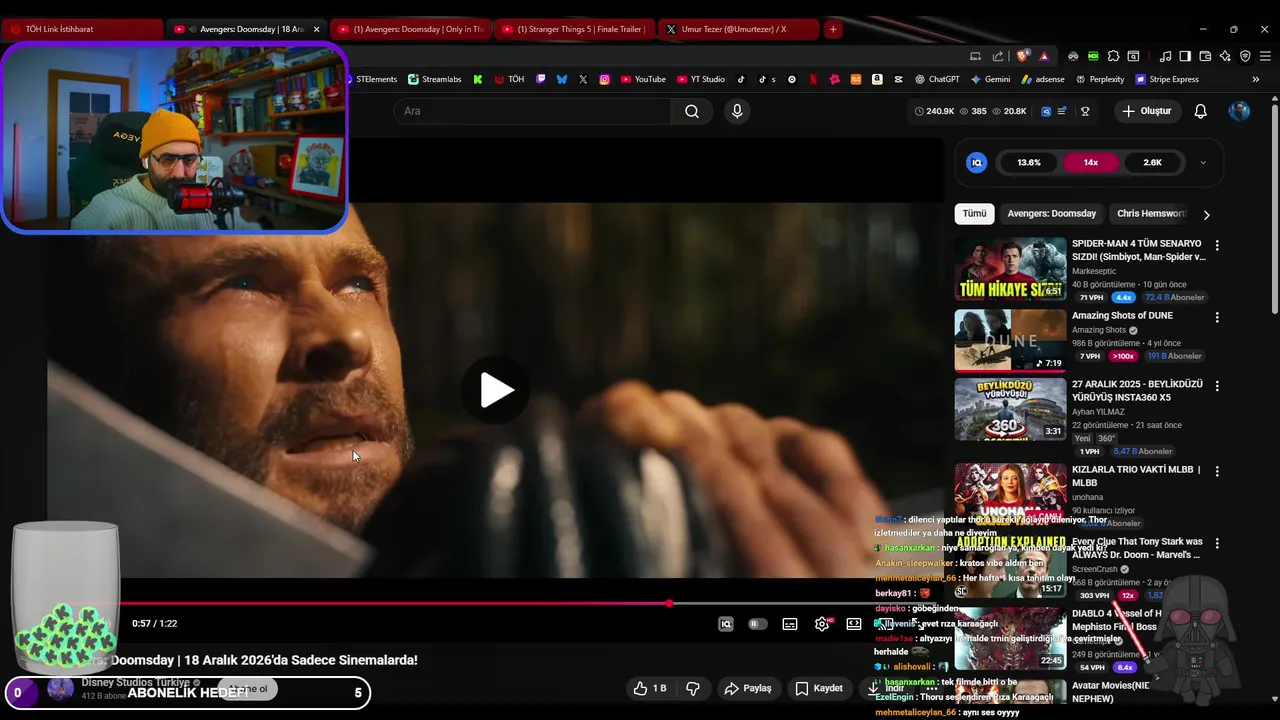Click the Brave Shields lion icon
Image resolution: width=1280 pixels, height=720 pixels.
pos(1023,56)
